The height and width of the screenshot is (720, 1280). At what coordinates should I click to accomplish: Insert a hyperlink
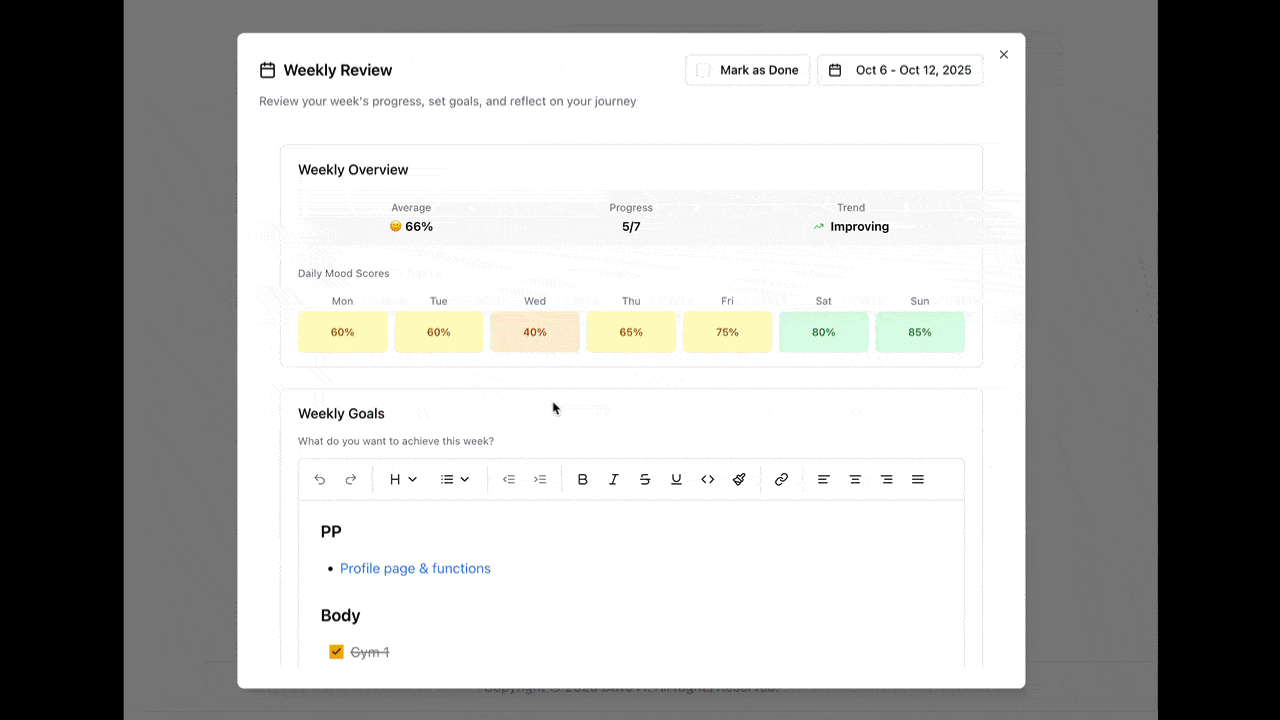click(x=781, y=479)
